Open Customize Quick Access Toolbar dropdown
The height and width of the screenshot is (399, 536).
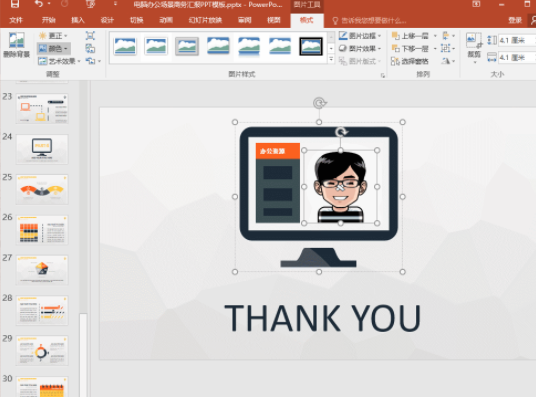click(115, 4)
